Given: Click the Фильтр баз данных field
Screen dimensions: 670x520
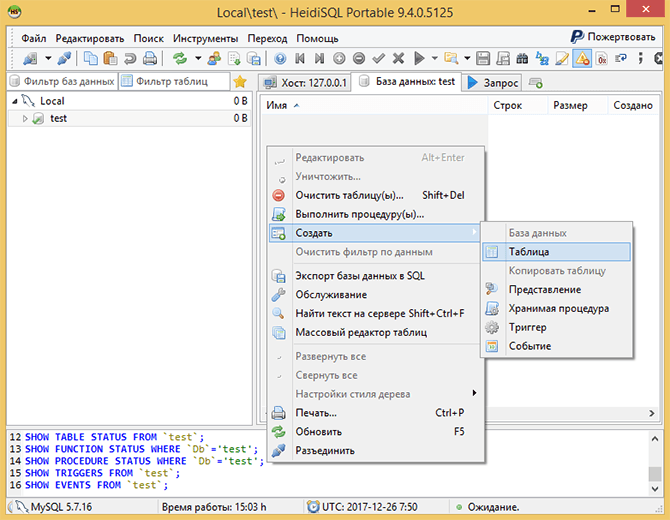Looking at the screenshot, I should coord(63,81).
